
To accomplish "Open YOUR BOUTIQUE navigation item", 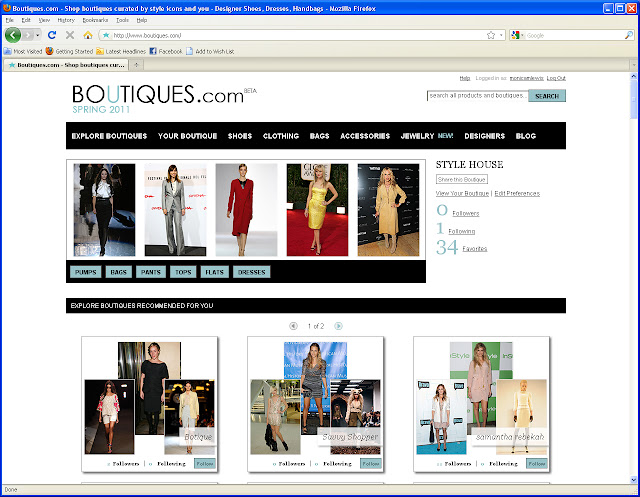I will [x=187, y=136].
